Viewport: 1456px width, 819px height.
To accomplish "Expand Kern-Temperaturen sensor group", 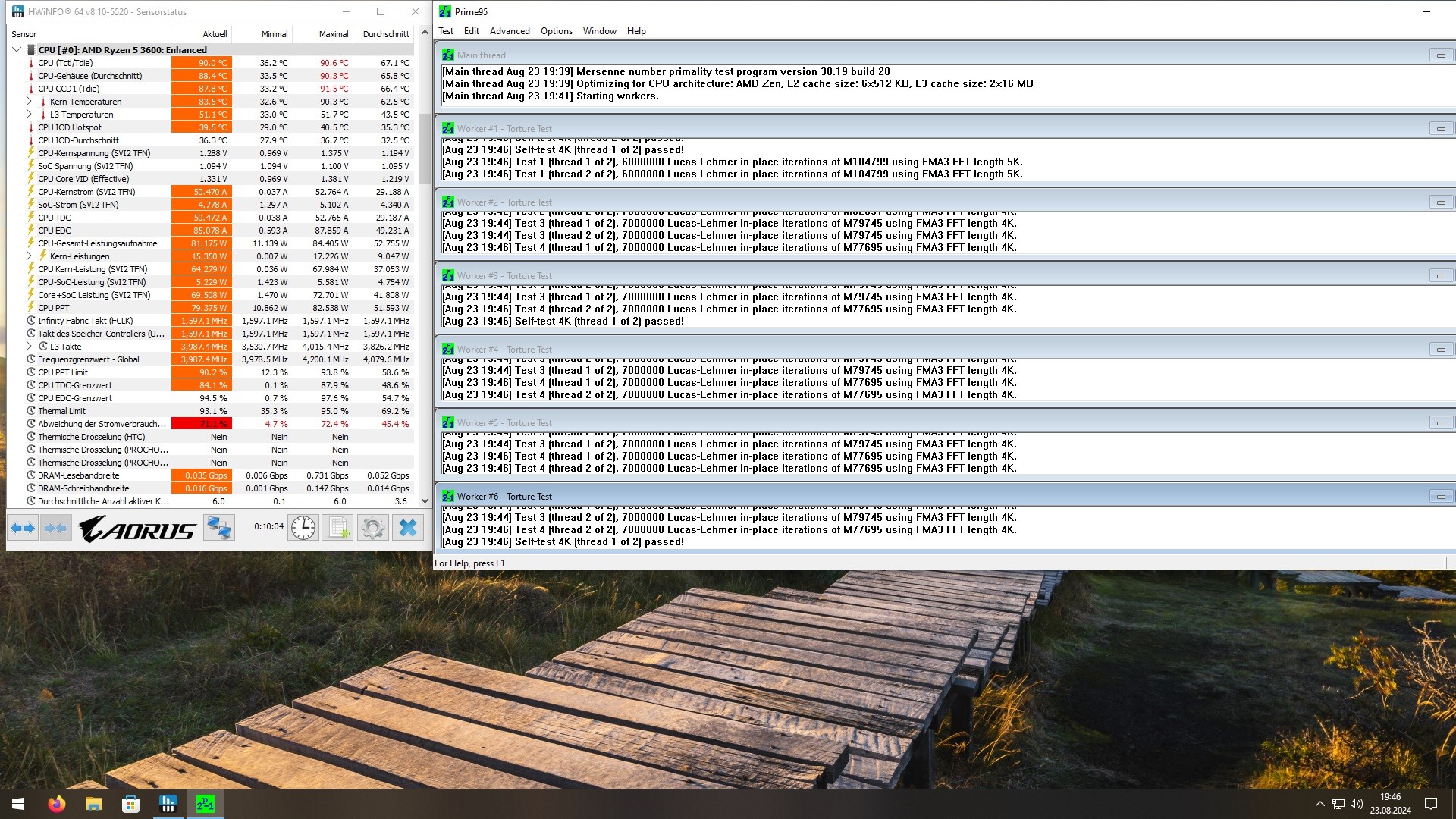I will click(29, 102).
